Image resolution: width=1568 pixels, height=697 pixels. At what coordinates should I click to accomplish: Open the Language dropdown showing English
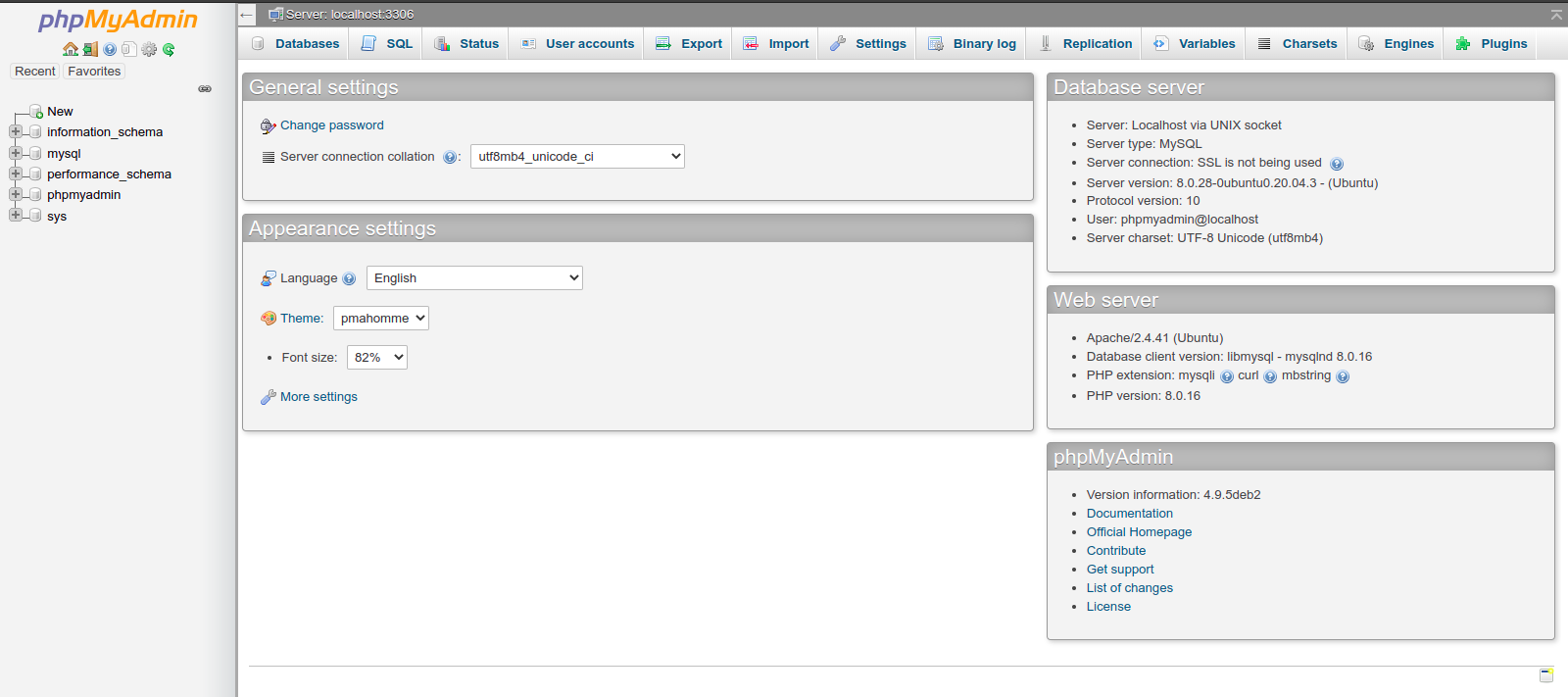[474, 278]
